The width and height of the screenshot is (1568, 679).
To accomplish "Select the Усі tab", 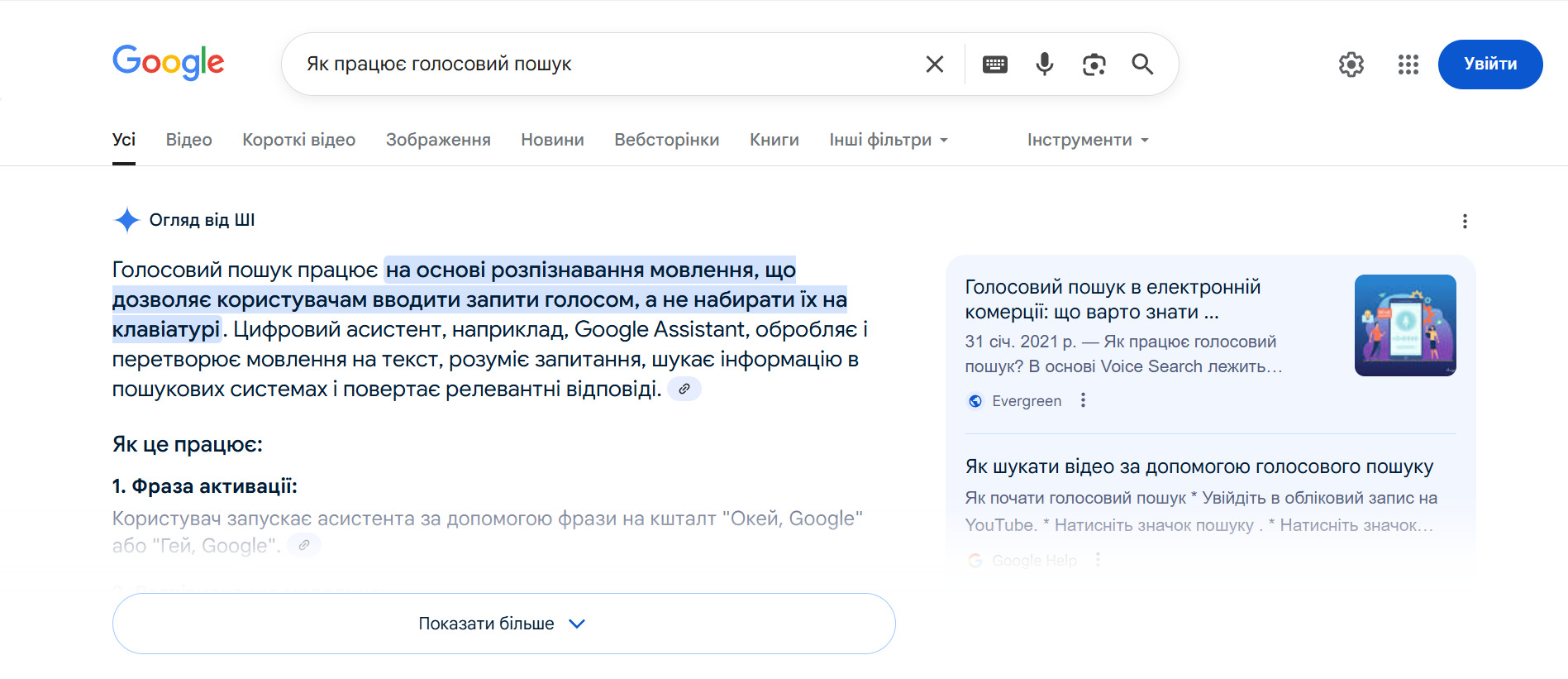I will pos(124,140).
